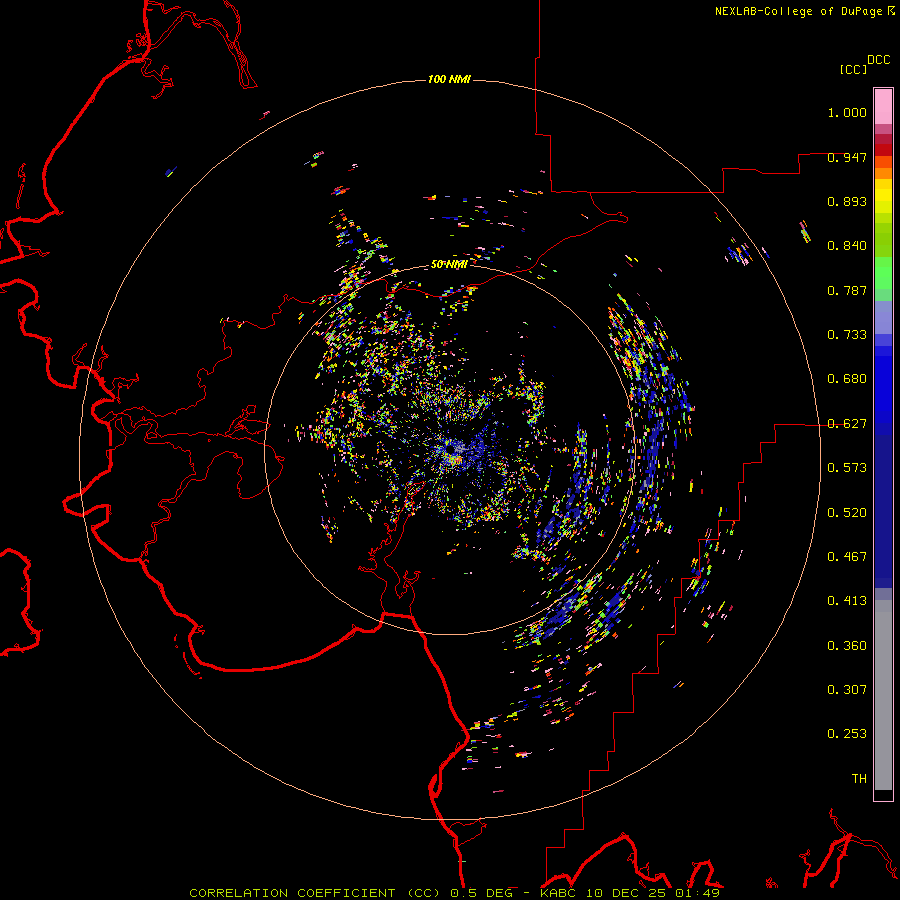This screenshot has width=900, height=900.
Task: Click the 0.413 scale value
Action: coord(847,601)
